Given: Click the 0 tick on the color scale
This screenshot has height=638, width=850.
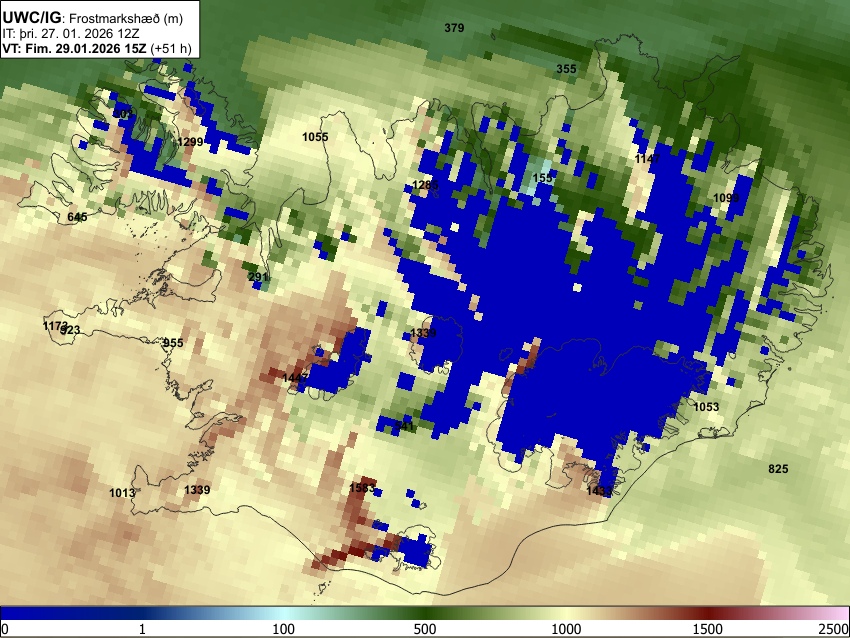Looking at the screenshot, I should pyautogui.click(x=5, y=629).
